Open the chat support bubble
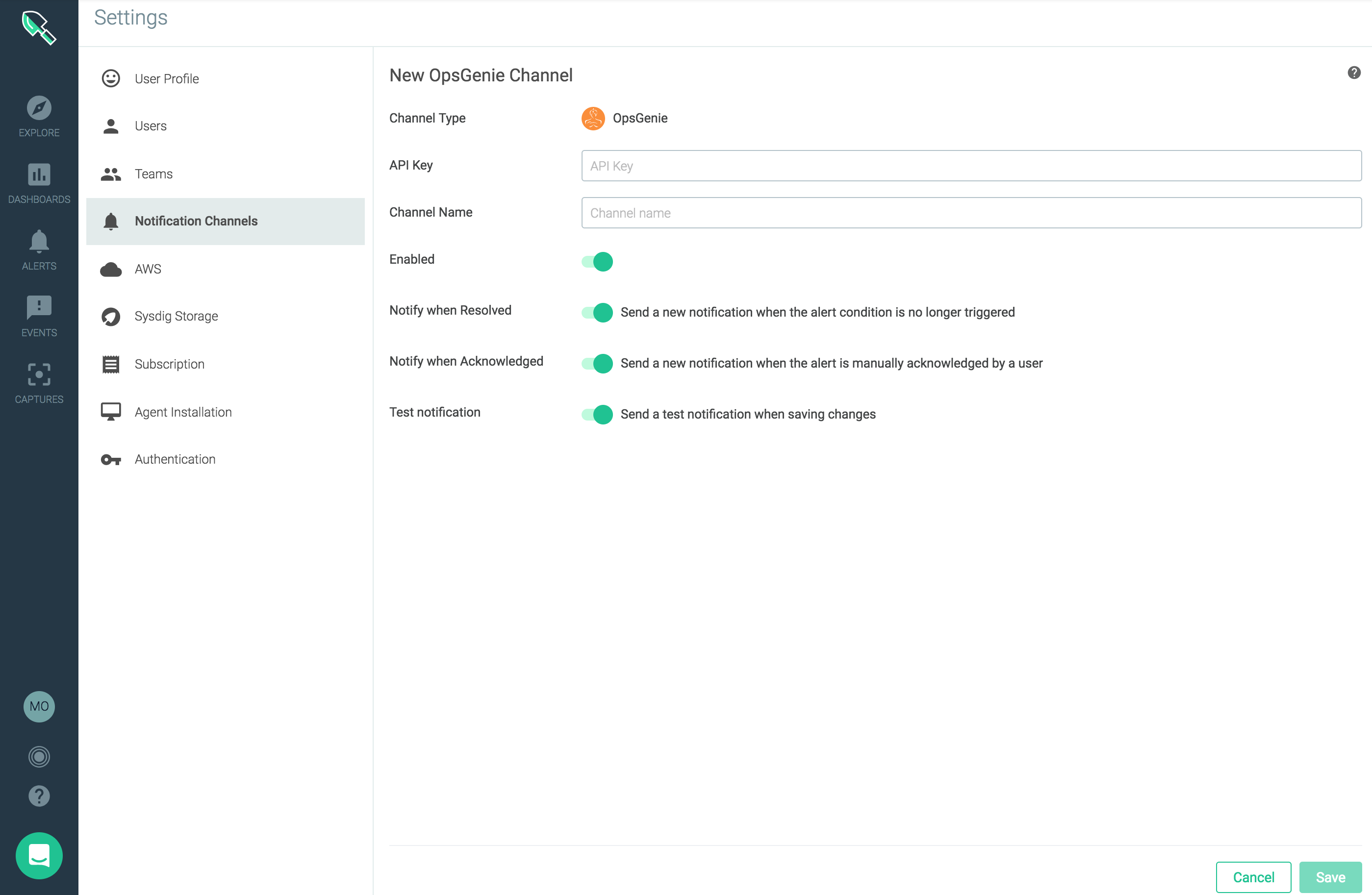1372x895 pixels. tap(39, 855)
